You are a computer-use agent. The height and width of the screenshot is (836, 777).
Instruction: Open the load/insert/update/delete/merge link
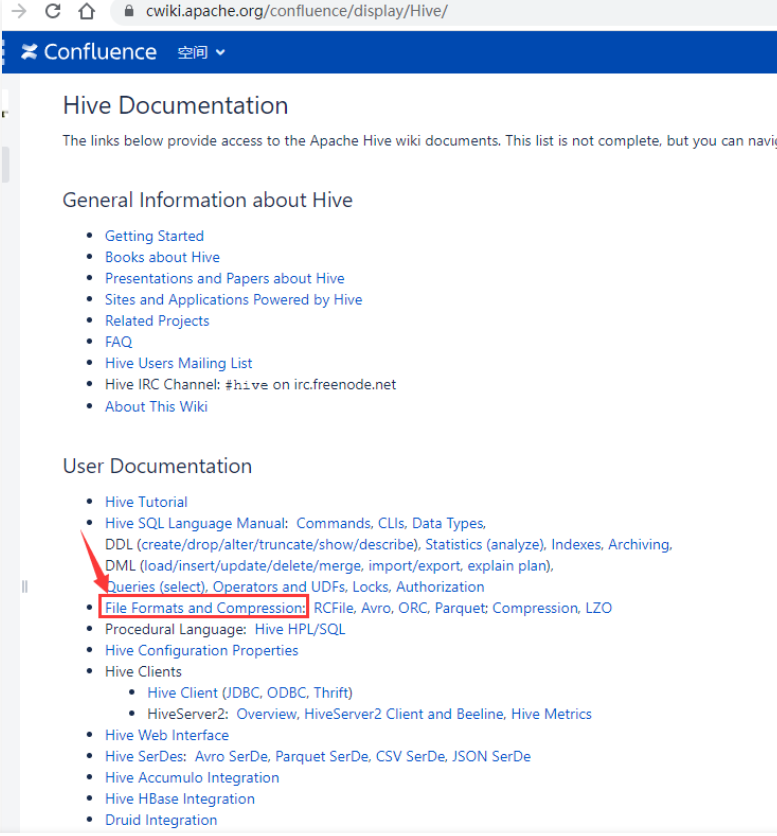tap(252, 566)
